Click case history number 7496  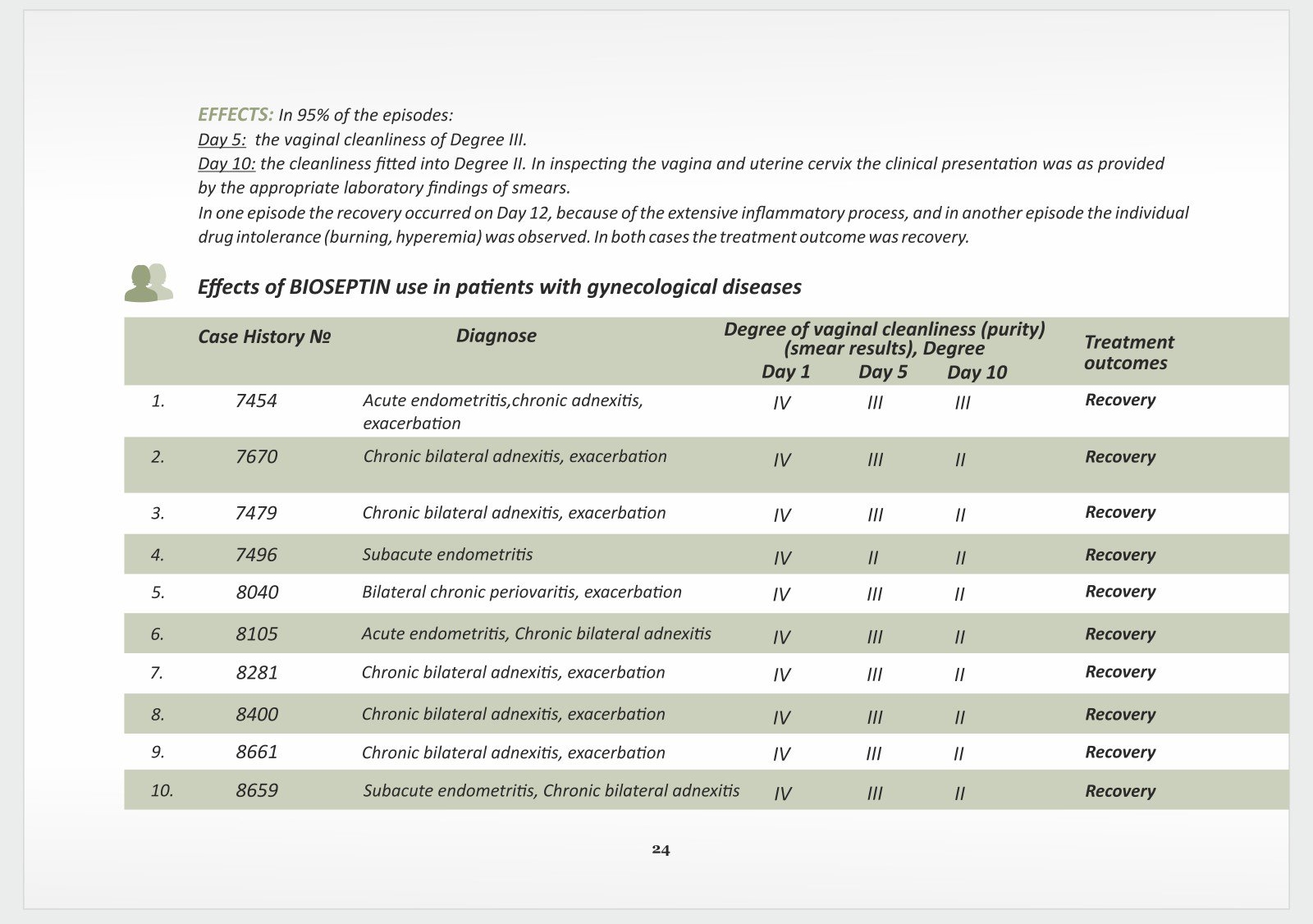coord(256,556)
